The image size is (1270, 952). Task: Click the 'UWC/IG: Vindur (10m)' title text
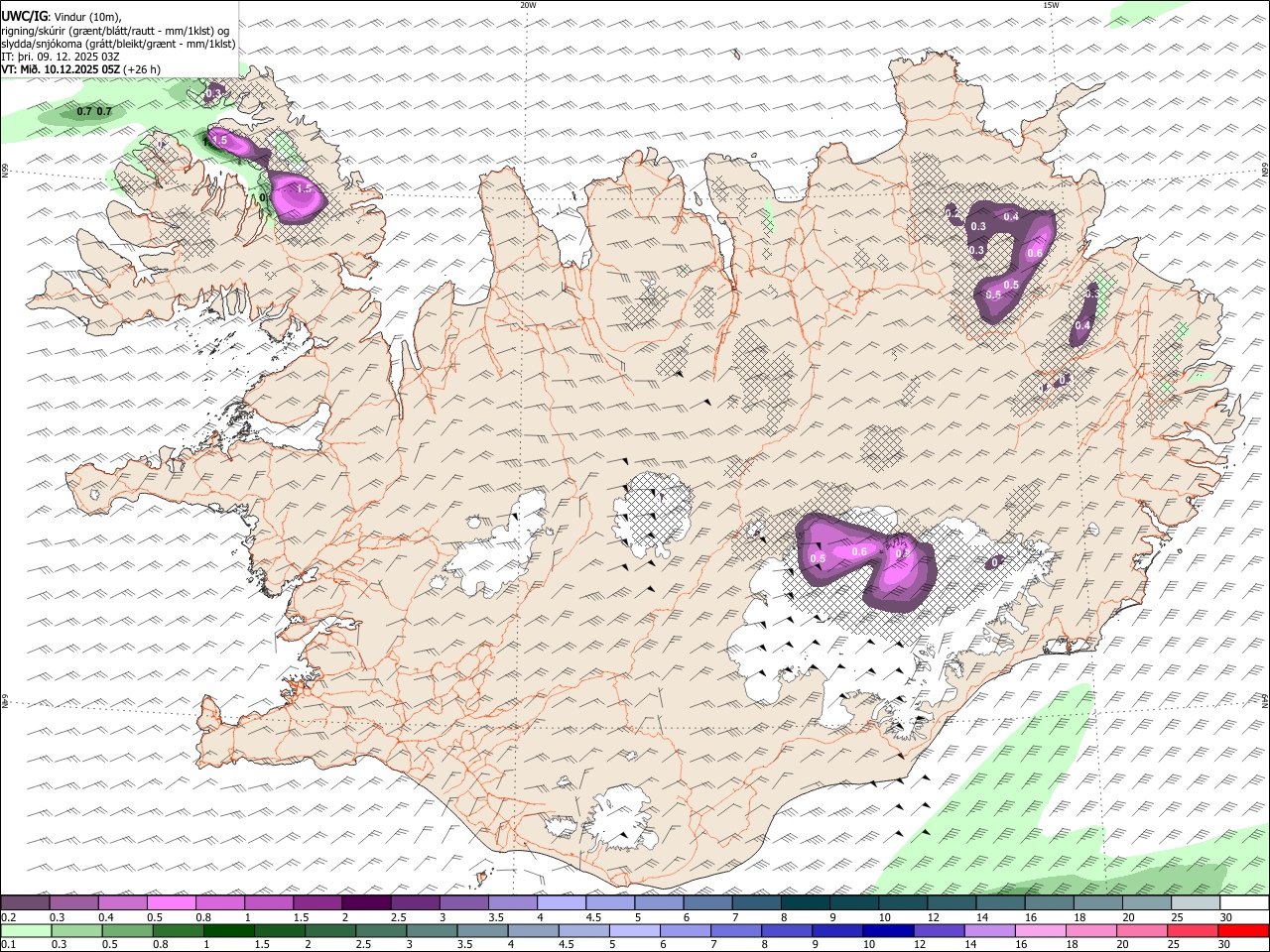coord(62,16)
